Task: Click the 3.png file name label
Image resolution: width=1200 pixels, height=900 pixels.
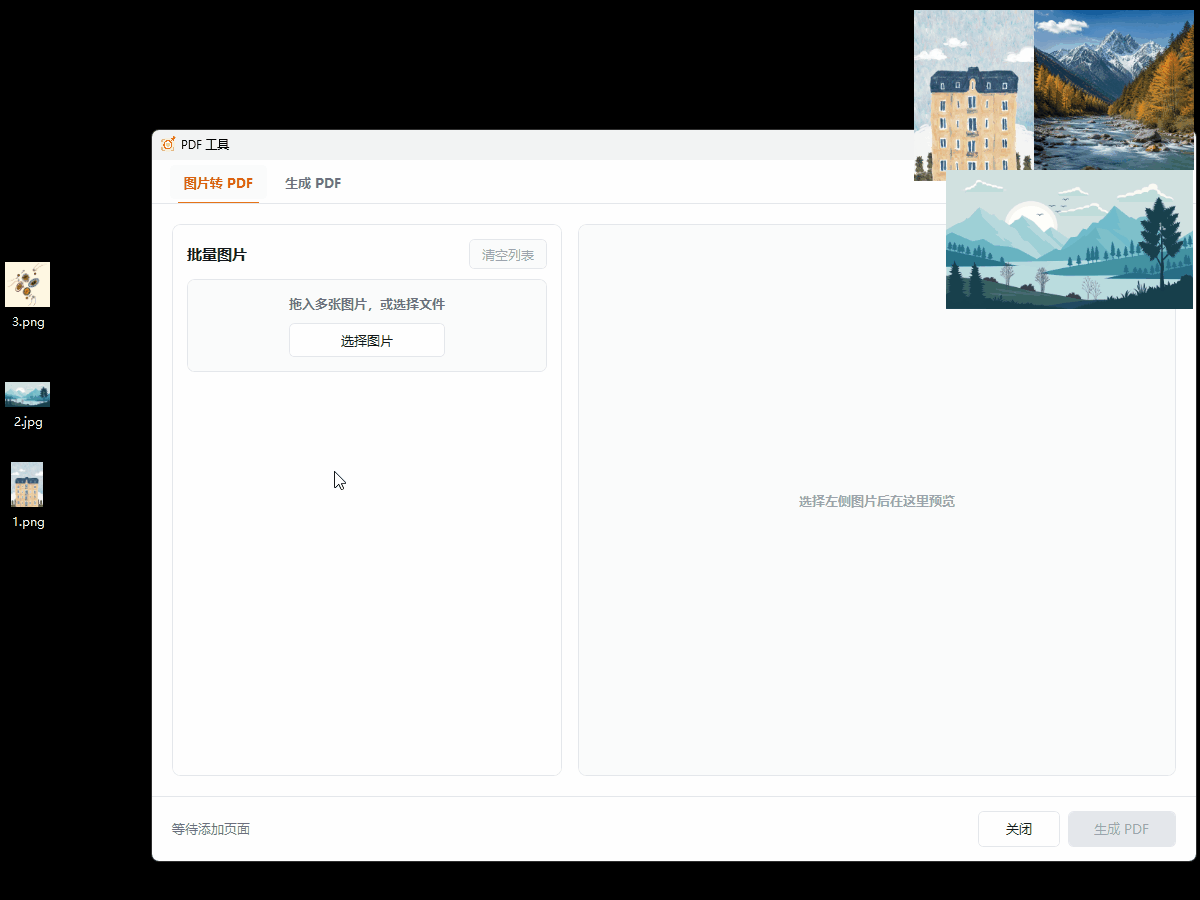Action: pyautogui.click(x=28, y=322)
